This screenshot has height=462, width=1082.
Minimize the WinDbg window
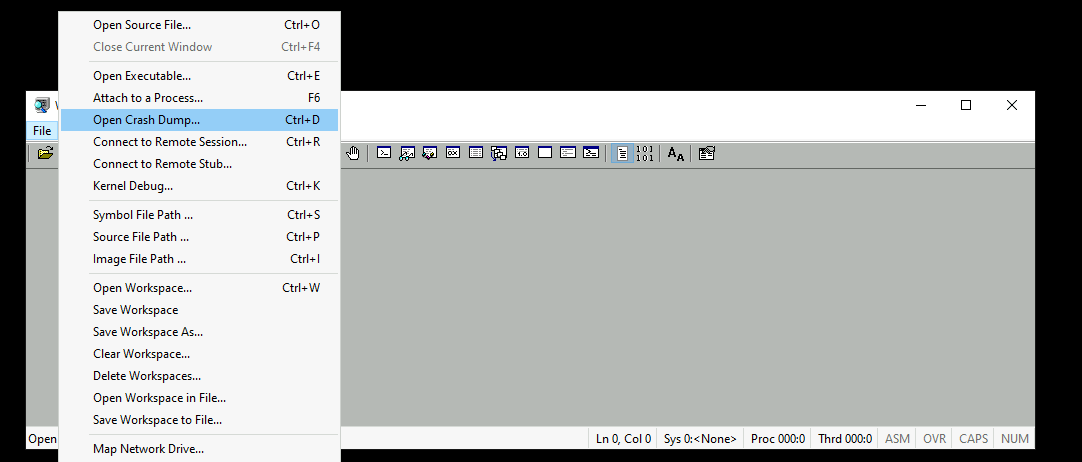point(921,106)
